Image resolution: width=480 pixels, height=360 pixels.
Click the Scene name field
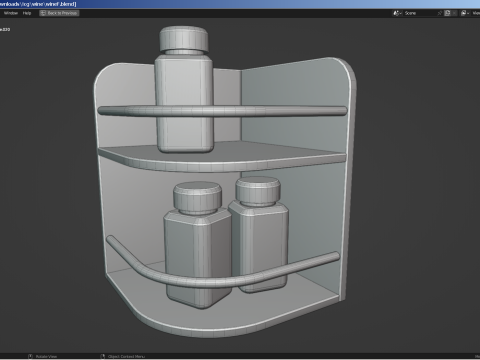tap(420, 13)
